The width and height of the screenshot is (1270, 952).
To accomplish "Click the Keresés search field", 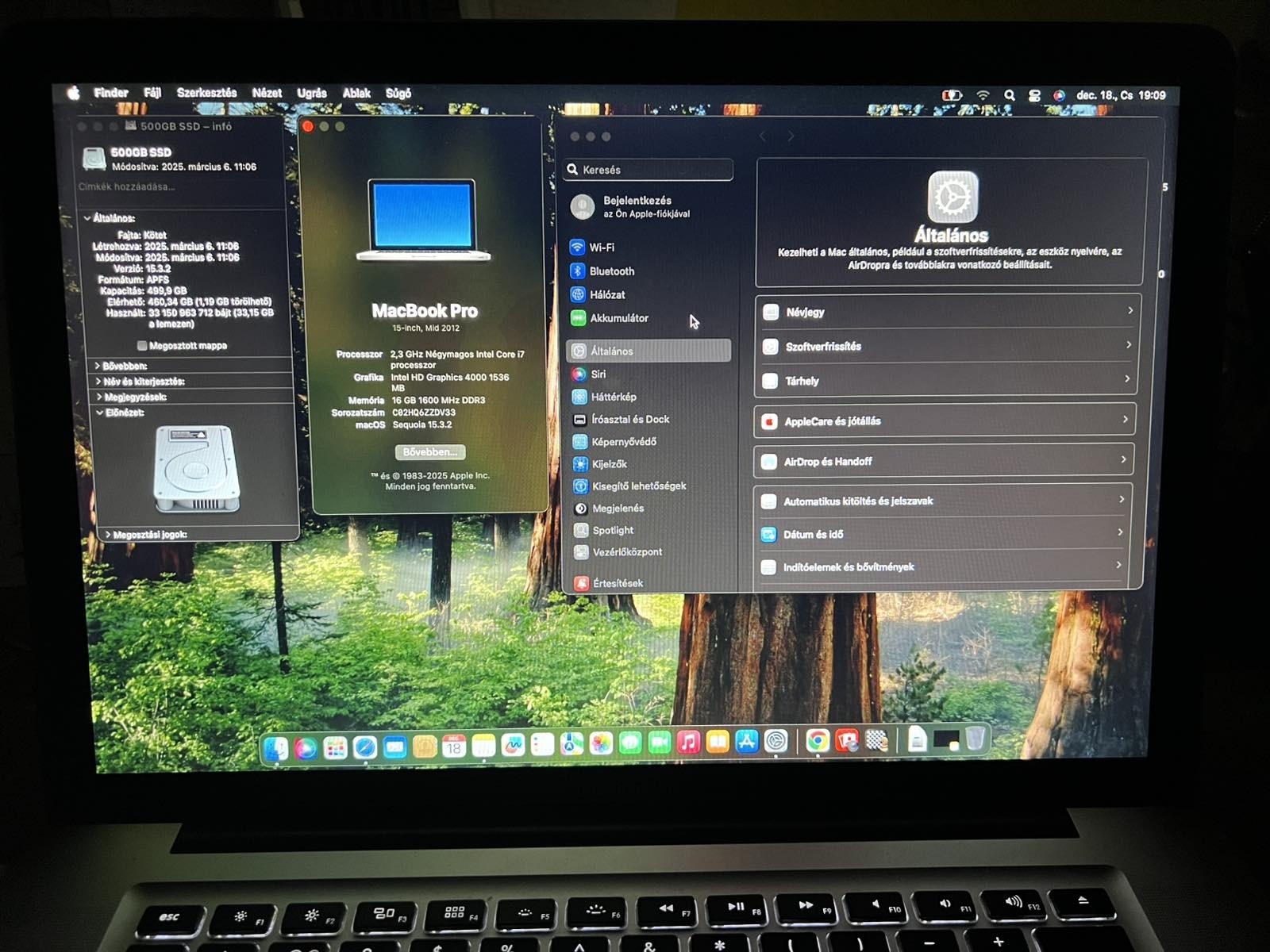I will click(648, 170).
